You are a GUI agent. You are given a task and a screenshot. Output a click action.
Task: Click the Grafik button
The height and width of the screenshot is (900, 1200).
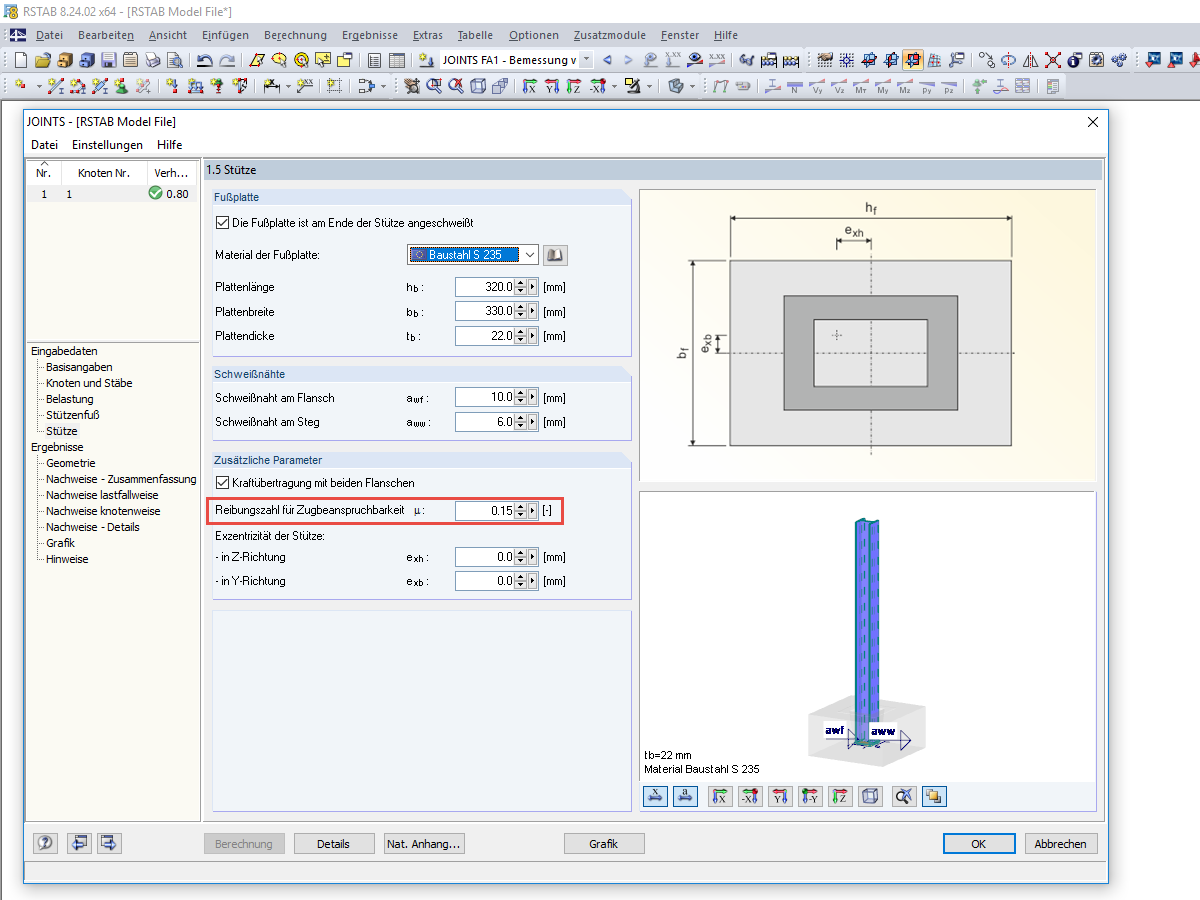coord(603,844)
